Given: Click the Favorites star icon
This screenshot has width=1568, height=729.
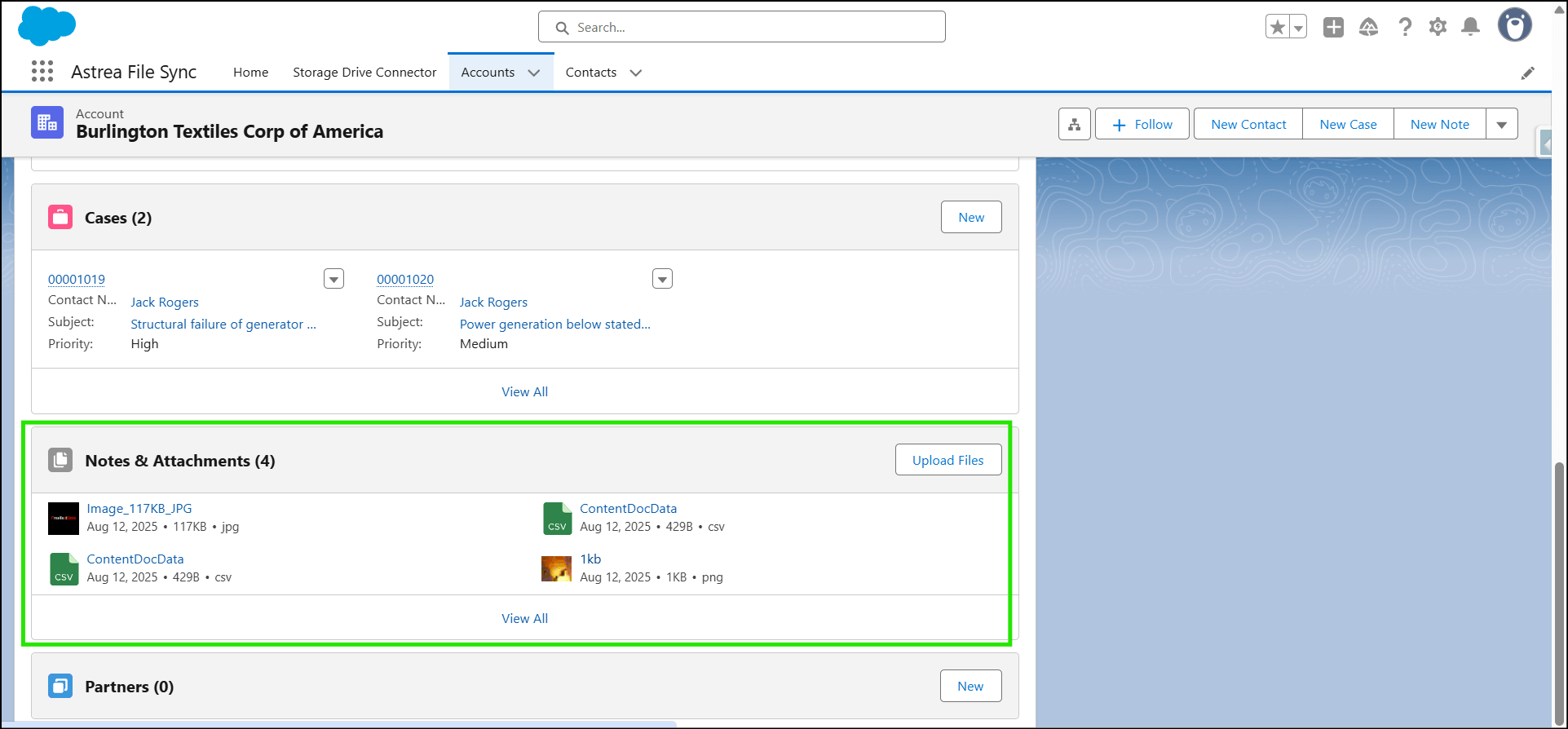Looking at the screenshot, I should [1277, 27].
